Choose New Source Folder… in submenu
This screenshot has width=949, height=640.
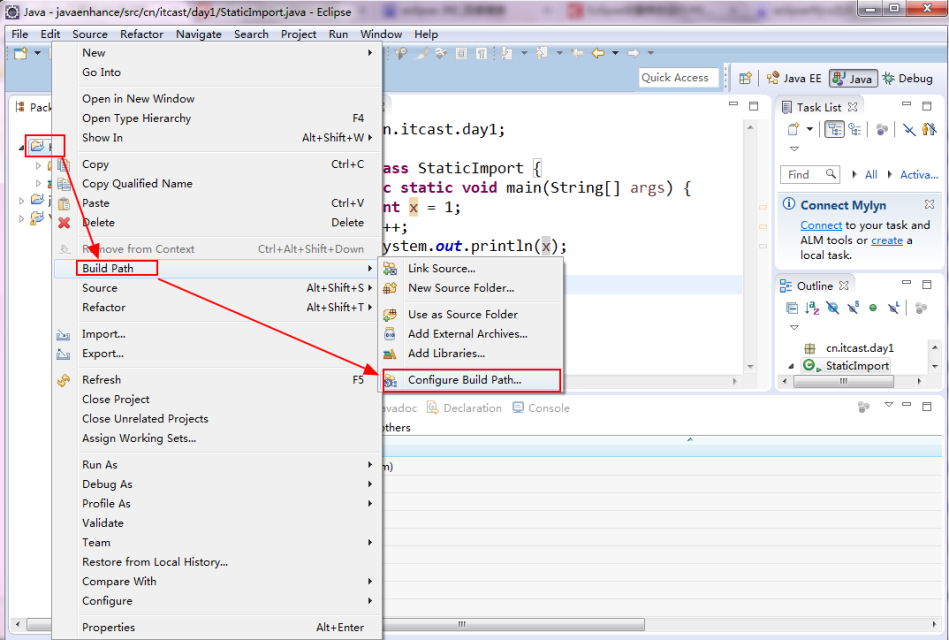tap(470, 288)
